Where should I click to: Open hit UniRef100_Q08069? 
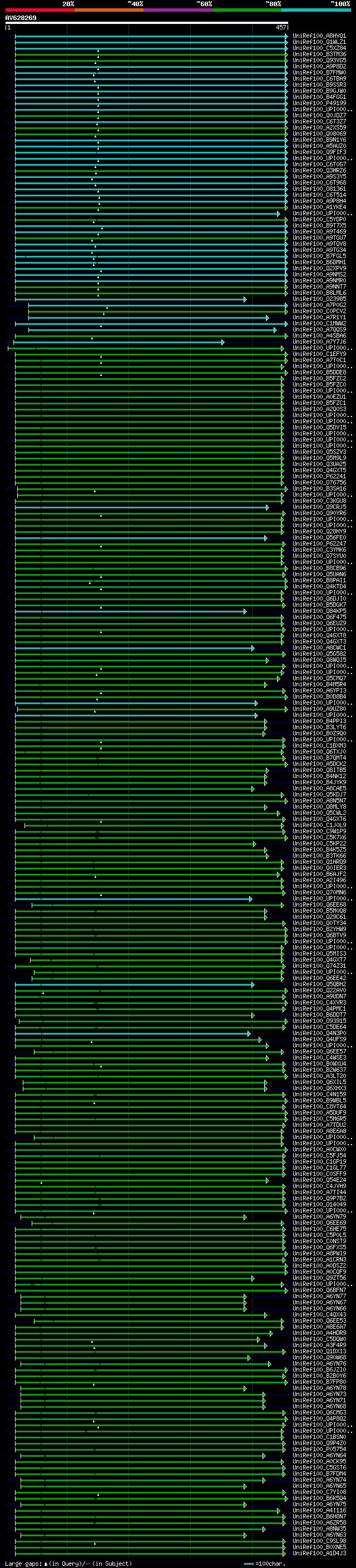(319, 134)
